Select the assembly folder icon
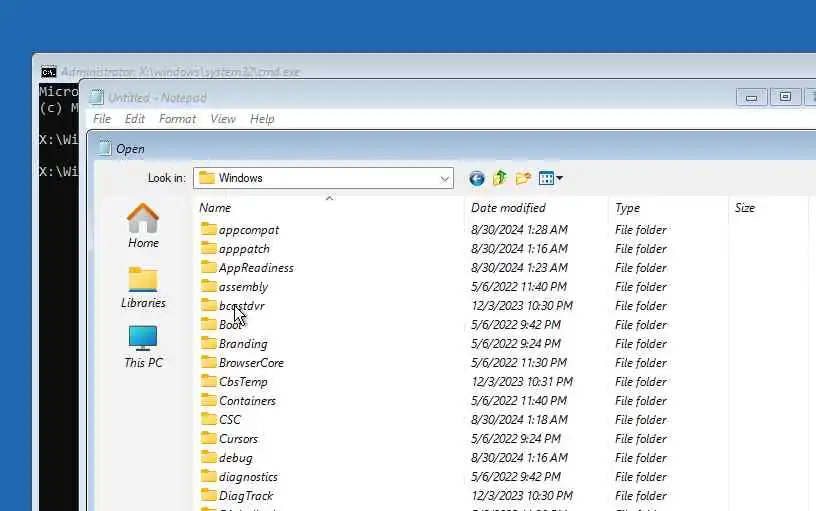Image resolution: width=816 pixels, height=511 pixels. click(209, 286)
